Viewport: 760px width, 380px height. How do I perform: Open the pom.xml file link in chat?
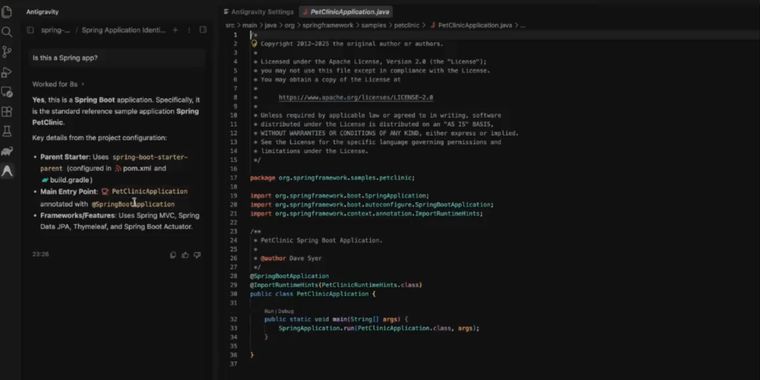click(133, 169)
